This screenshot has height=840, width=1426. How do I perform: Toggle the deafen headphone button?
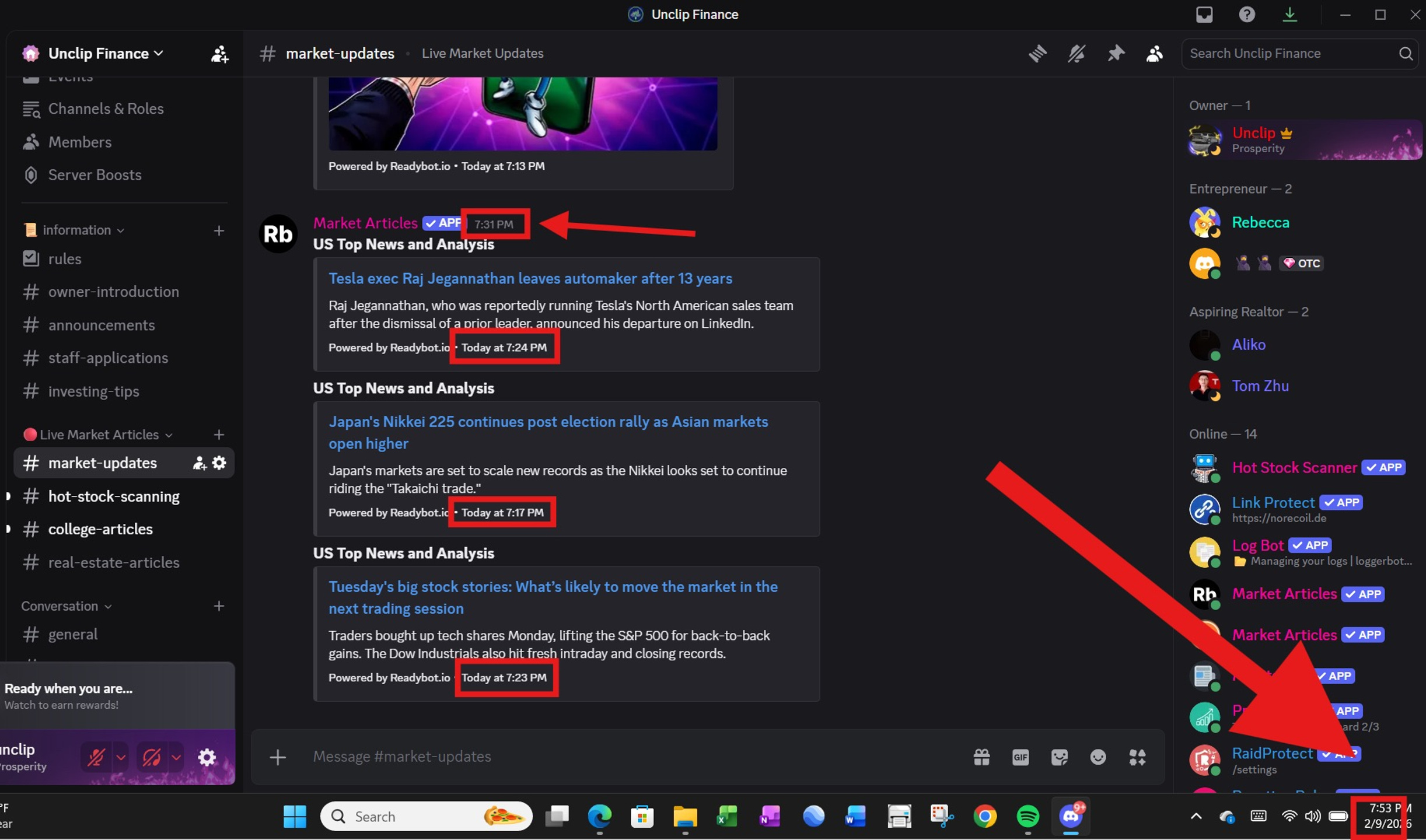152,757
